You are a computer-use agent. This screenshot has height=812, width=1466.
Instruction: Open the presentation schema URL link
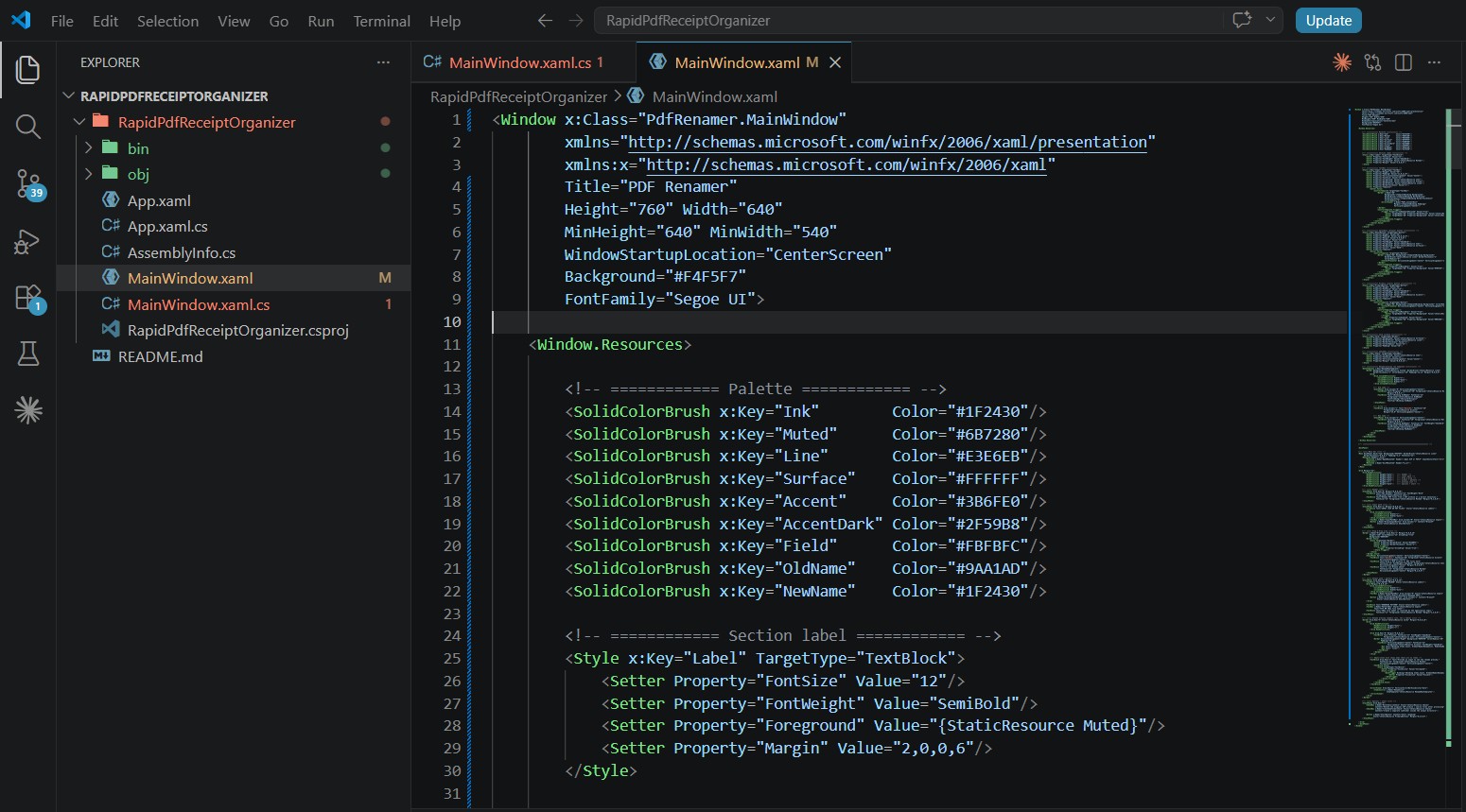[x=887, y=142]
